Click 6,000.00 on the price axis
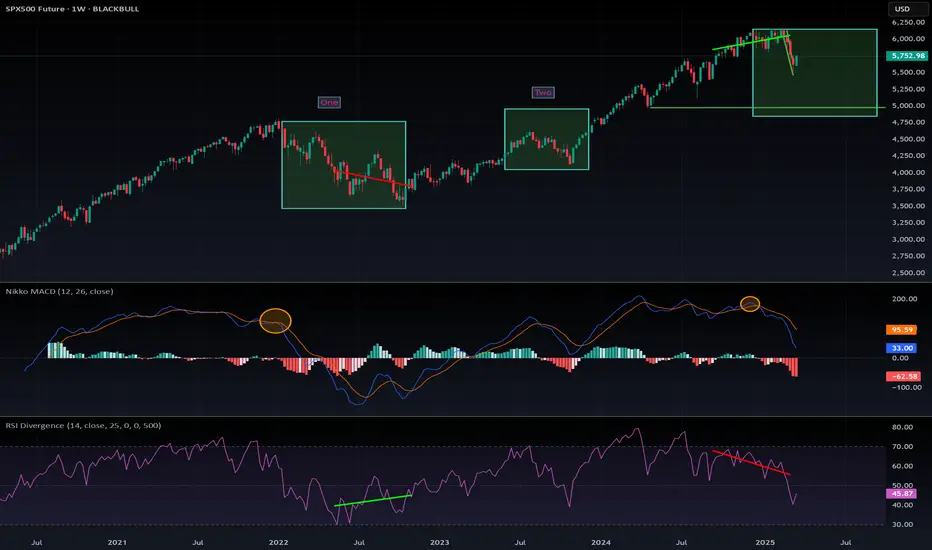 pos(908,39)
